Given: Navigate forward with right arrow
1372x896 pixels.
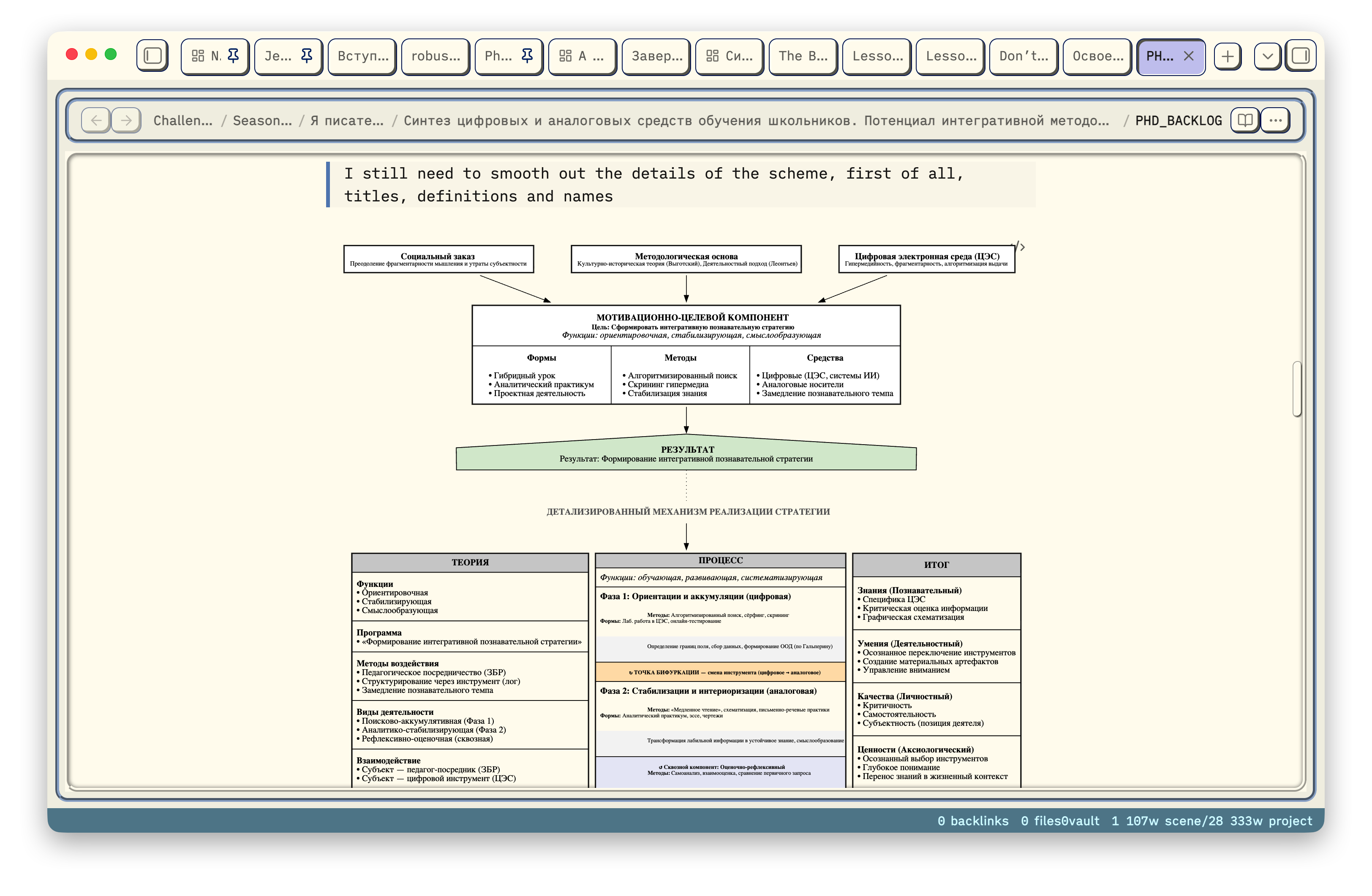Looking at the screenshot, I should (126, 120).
